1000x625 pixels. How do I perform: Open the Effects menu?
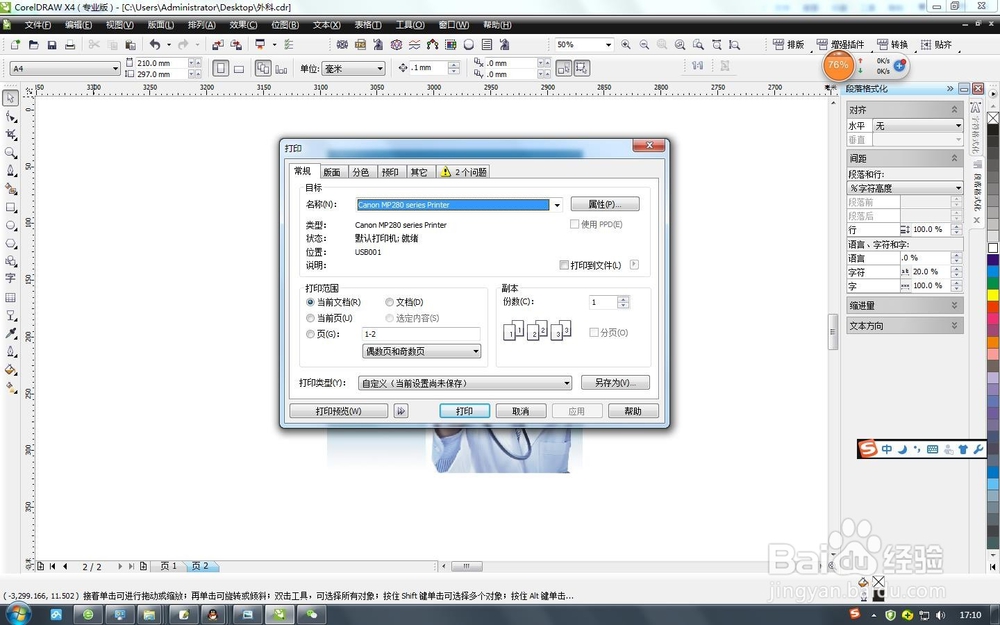coord(243,25)
